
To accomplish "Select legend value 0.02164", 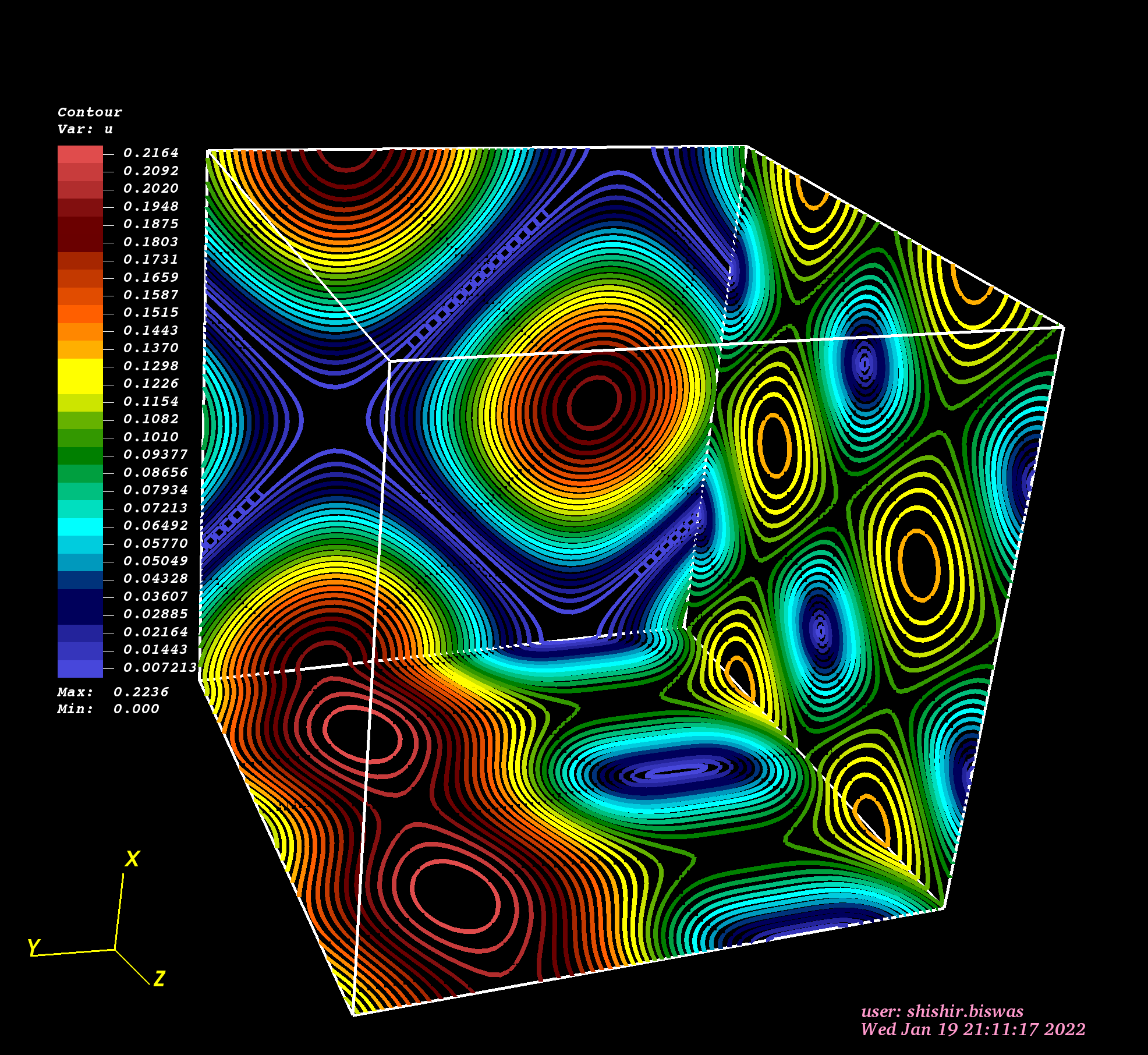I will (155, 632).
